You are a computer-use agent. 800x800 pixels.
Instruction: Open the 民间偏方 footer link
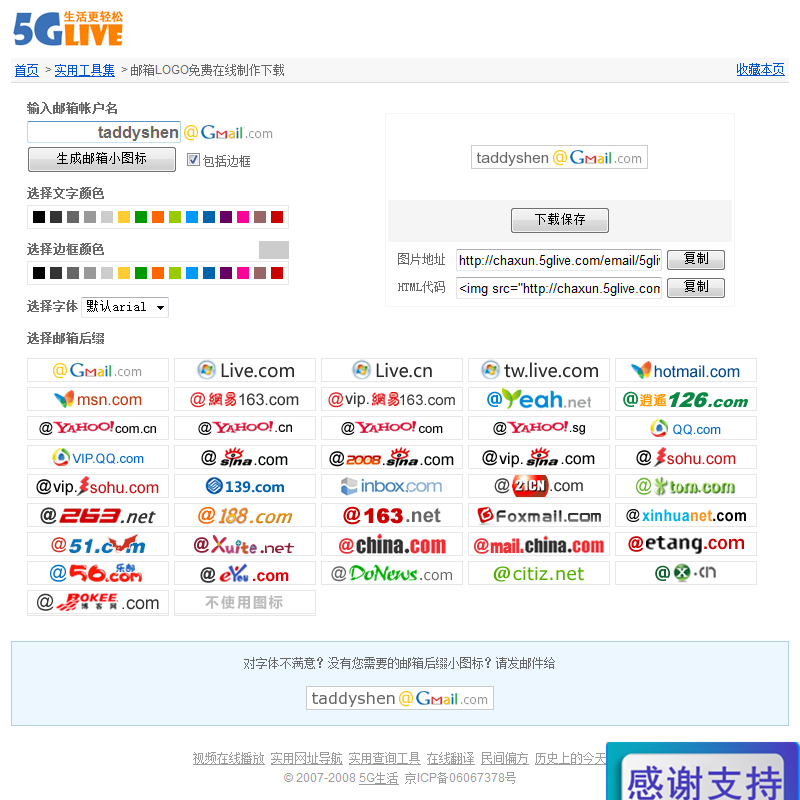pos(505,759)
